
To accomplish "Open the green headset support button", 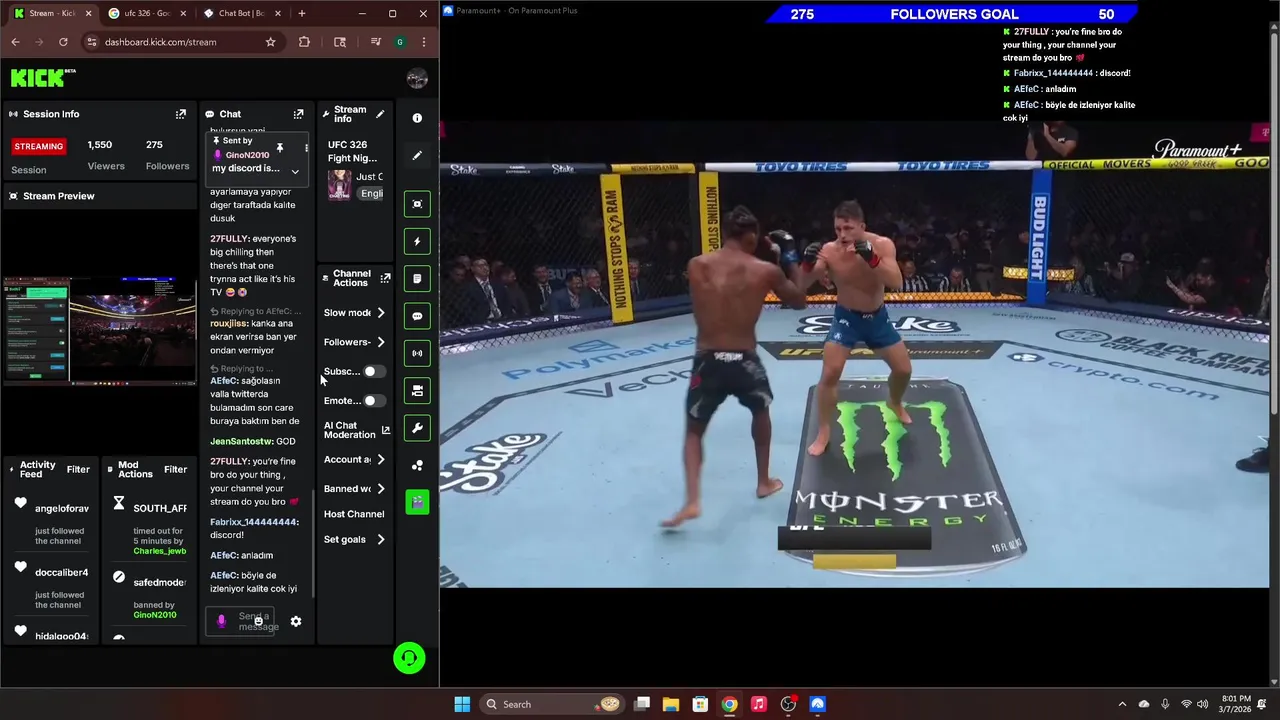I will (x=409, y=657).
